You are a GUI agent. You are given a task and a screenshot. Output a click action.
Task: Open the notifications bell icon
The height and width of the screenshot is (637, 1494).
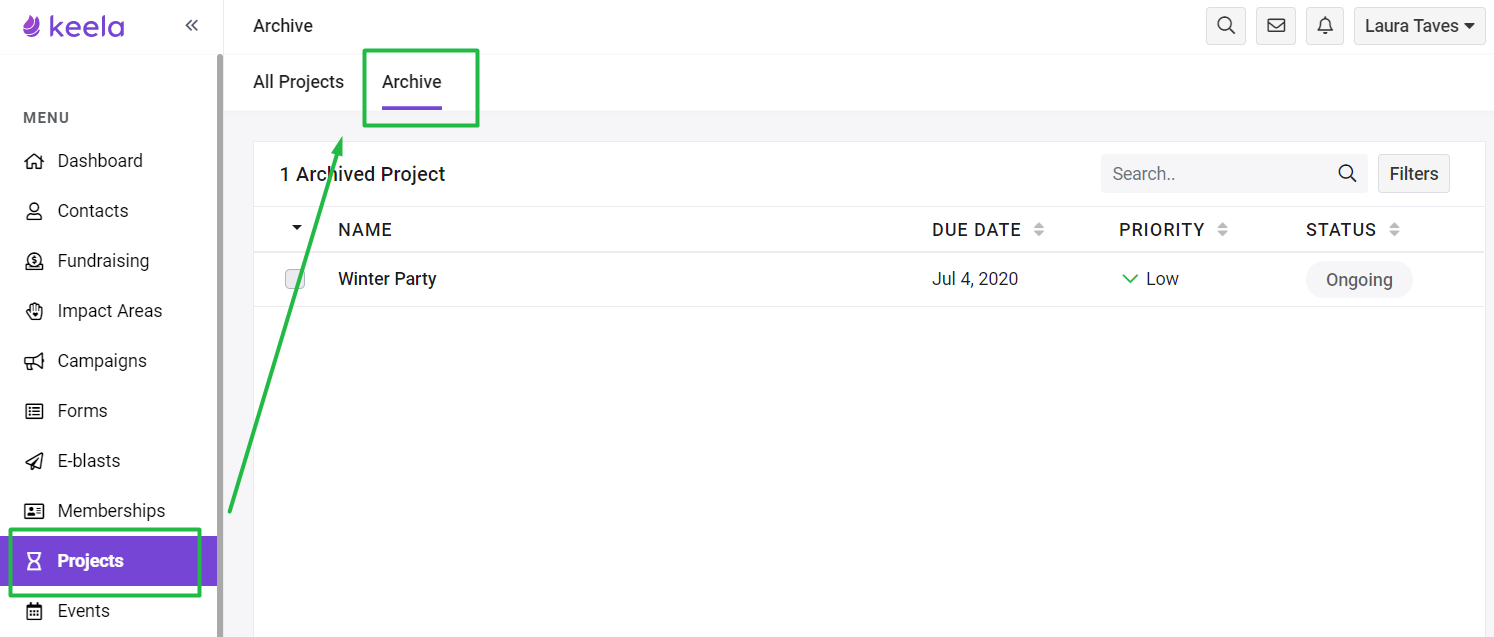[1325, 26]
